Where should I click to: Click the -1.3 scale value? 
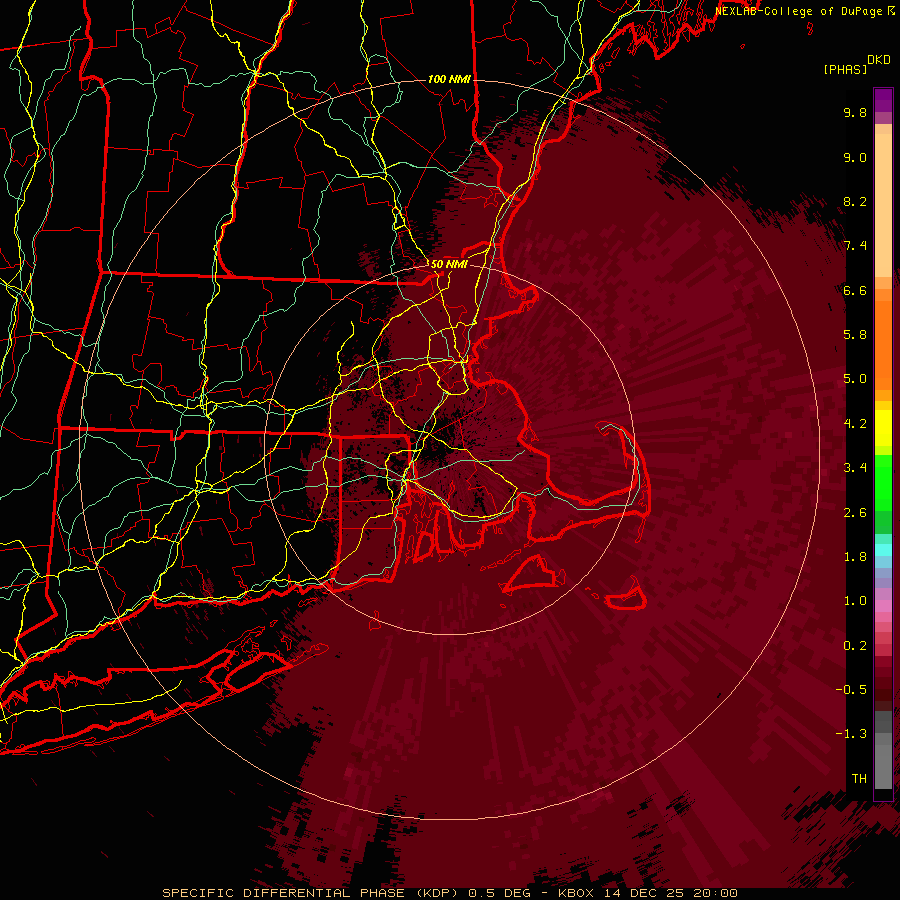(851, 734)
